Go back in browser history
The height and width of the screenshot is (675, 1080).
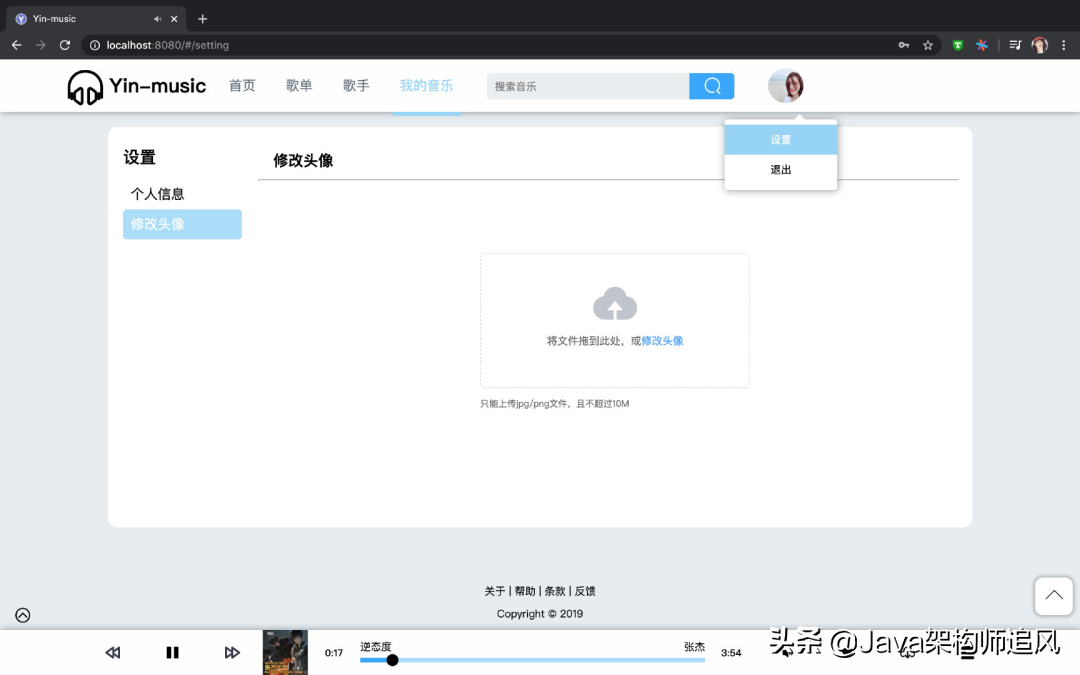(17, 45)
